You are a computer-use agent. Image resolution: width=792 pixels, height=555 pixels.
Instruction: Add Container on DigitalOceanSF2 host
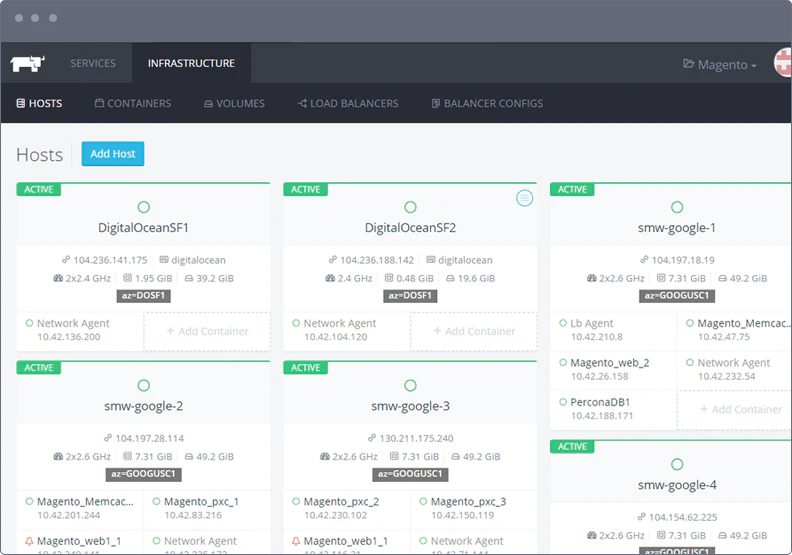(474, 331)
